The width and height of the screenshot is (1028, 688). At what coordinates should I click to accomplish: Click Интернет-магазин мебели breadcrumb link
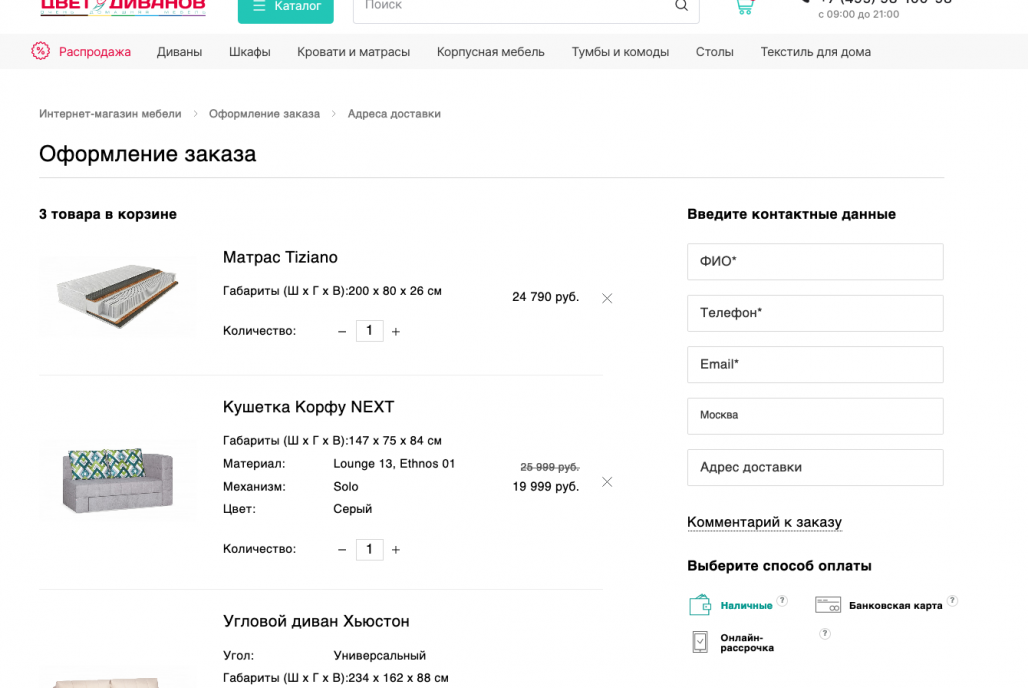(110, 114)
